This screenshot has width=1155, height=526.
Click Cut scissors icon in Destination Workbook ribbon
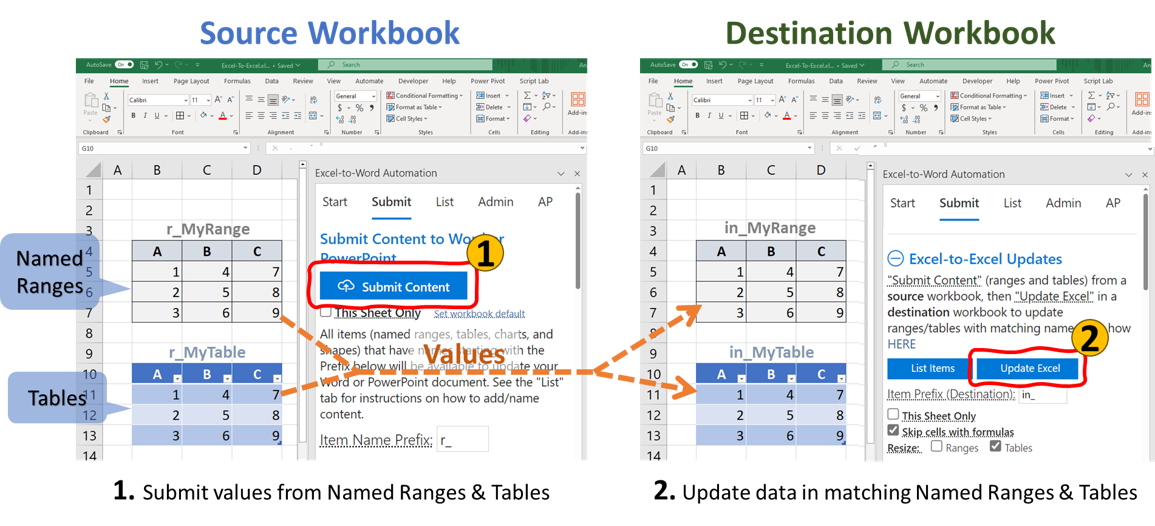click(671, 97)
